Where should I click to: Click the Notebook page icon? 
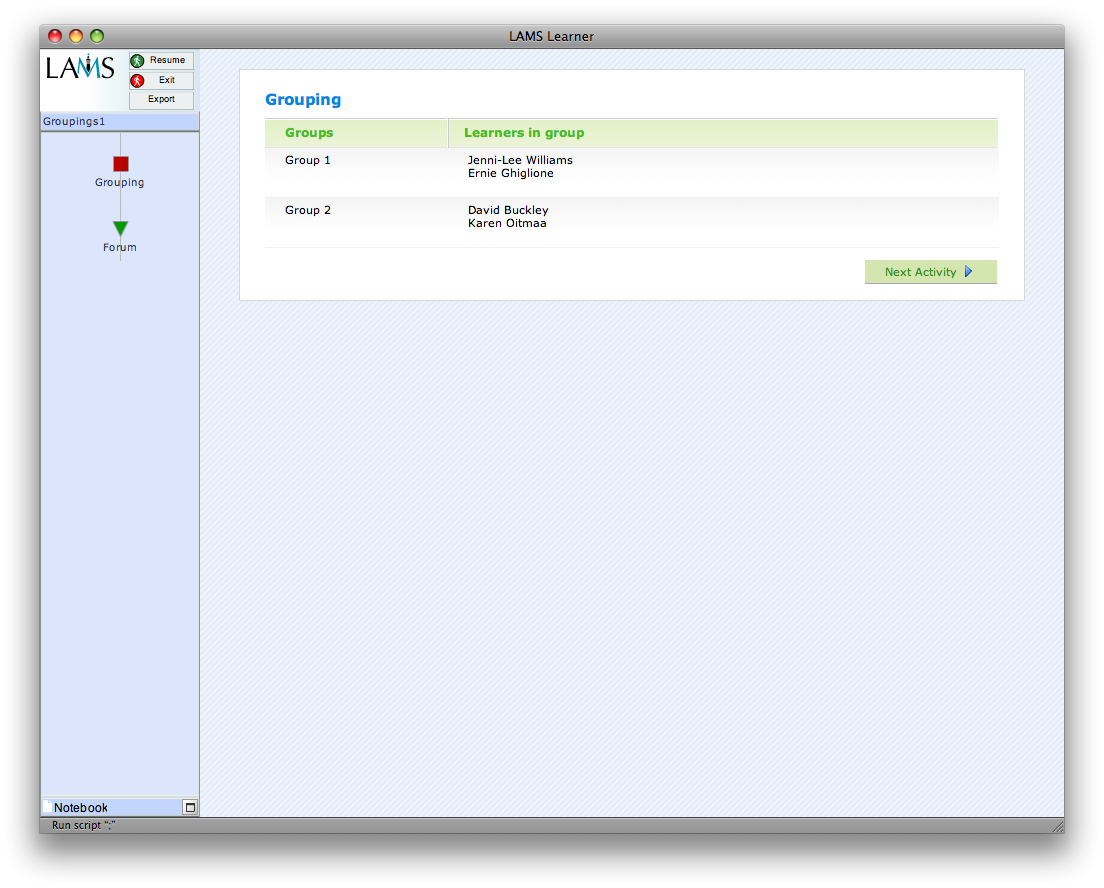[x=47, y=807]
